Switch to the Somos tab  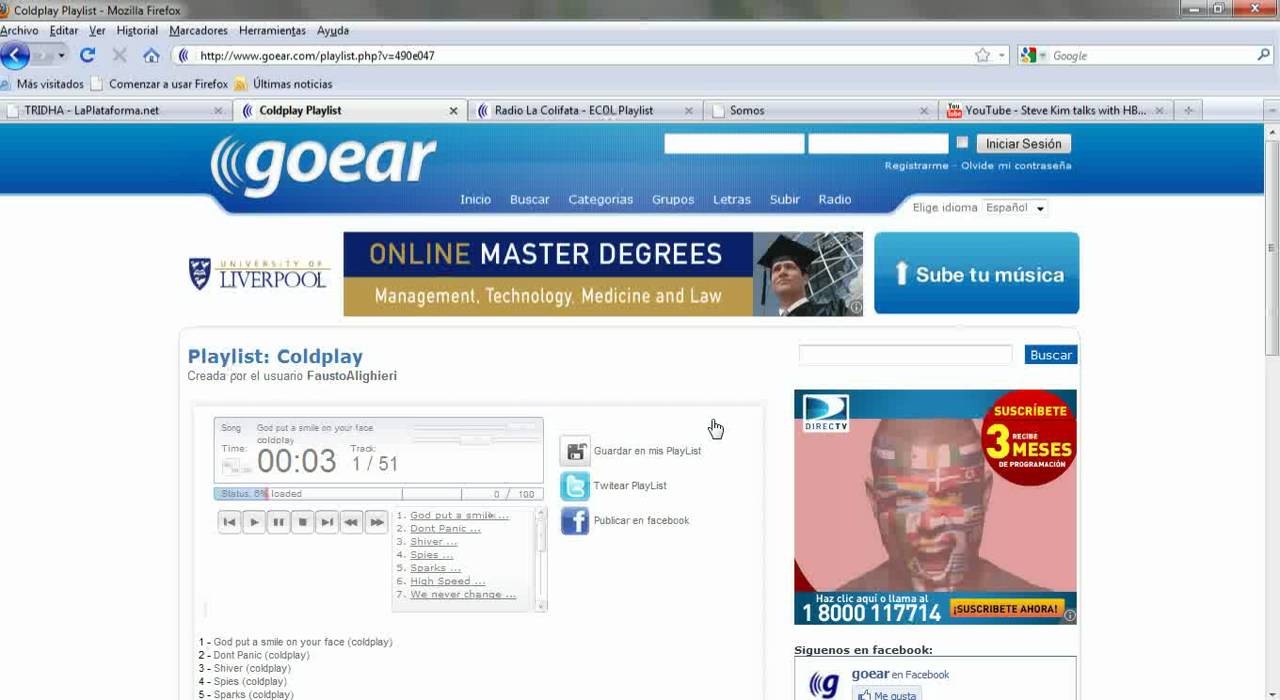820,111
